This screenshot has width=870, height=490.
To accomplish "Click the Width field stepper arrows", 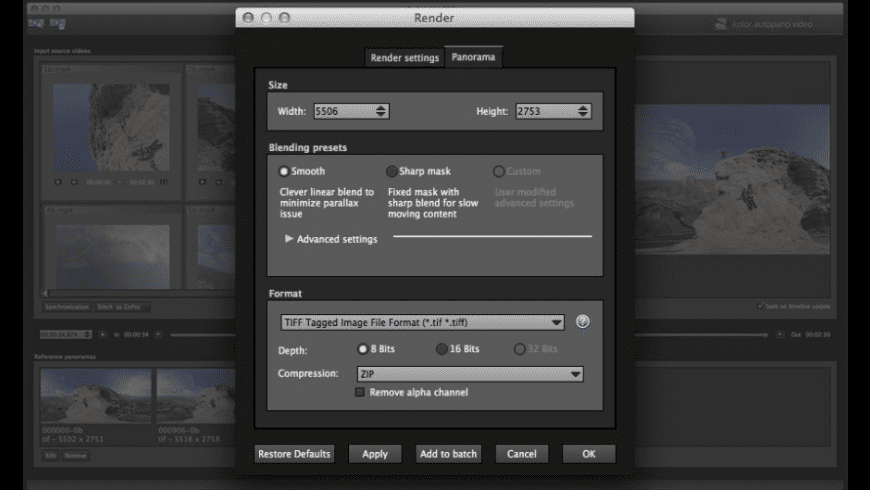I will point(381,111).
